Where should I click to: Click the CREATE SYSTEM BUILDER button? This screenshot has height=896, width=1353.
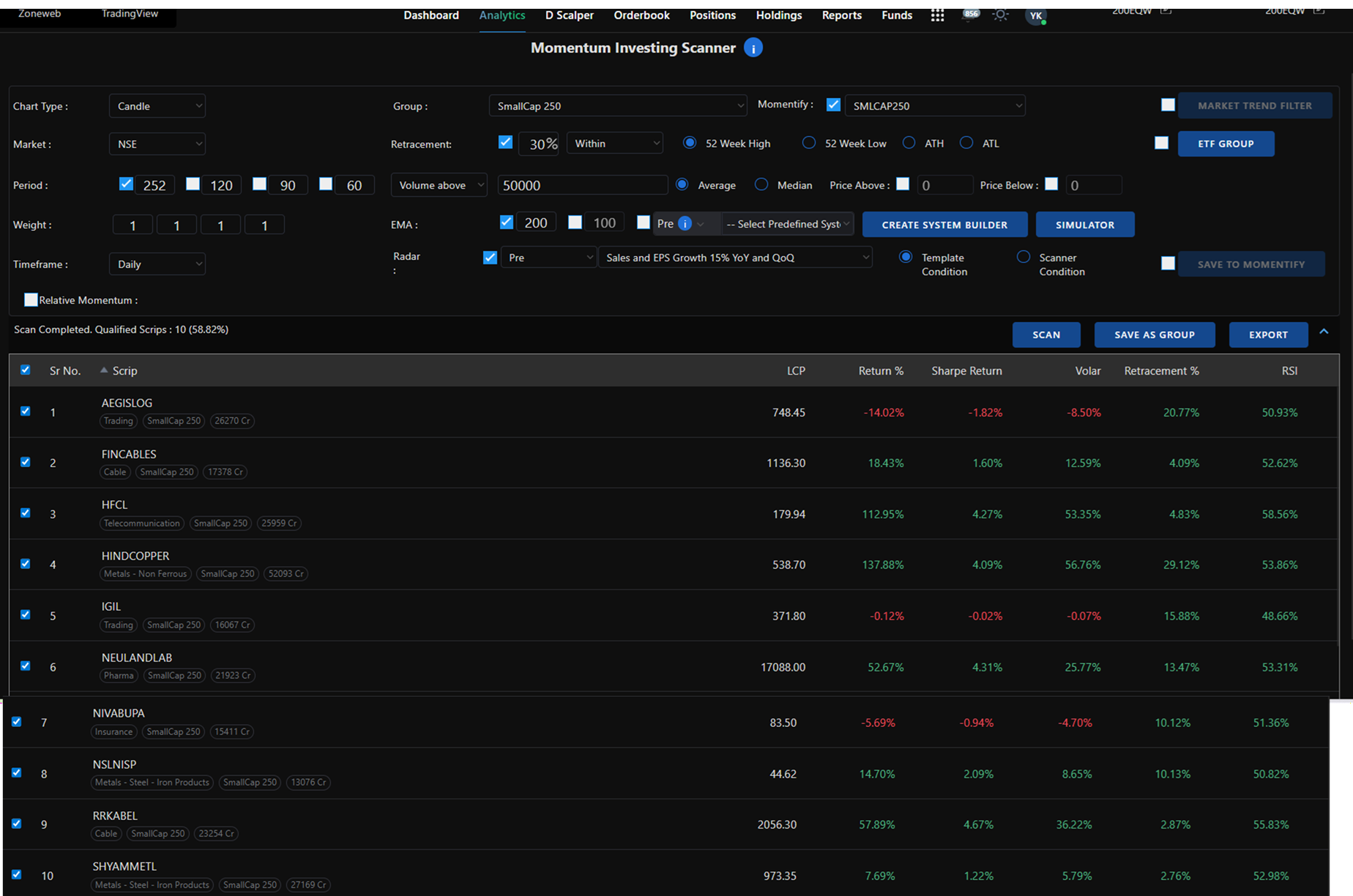[x=944, y=225]
